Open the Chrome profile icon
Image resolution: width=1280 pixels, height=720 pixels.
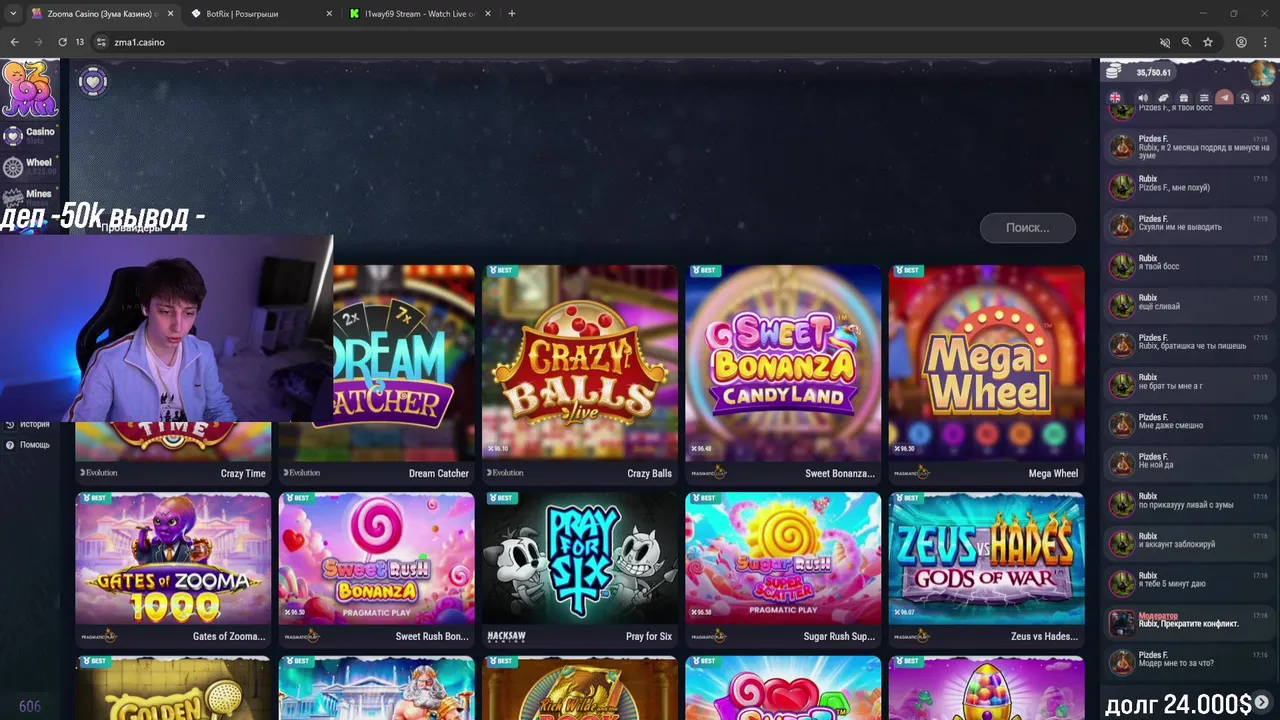pyautogui.click(x=1241, y=42)
